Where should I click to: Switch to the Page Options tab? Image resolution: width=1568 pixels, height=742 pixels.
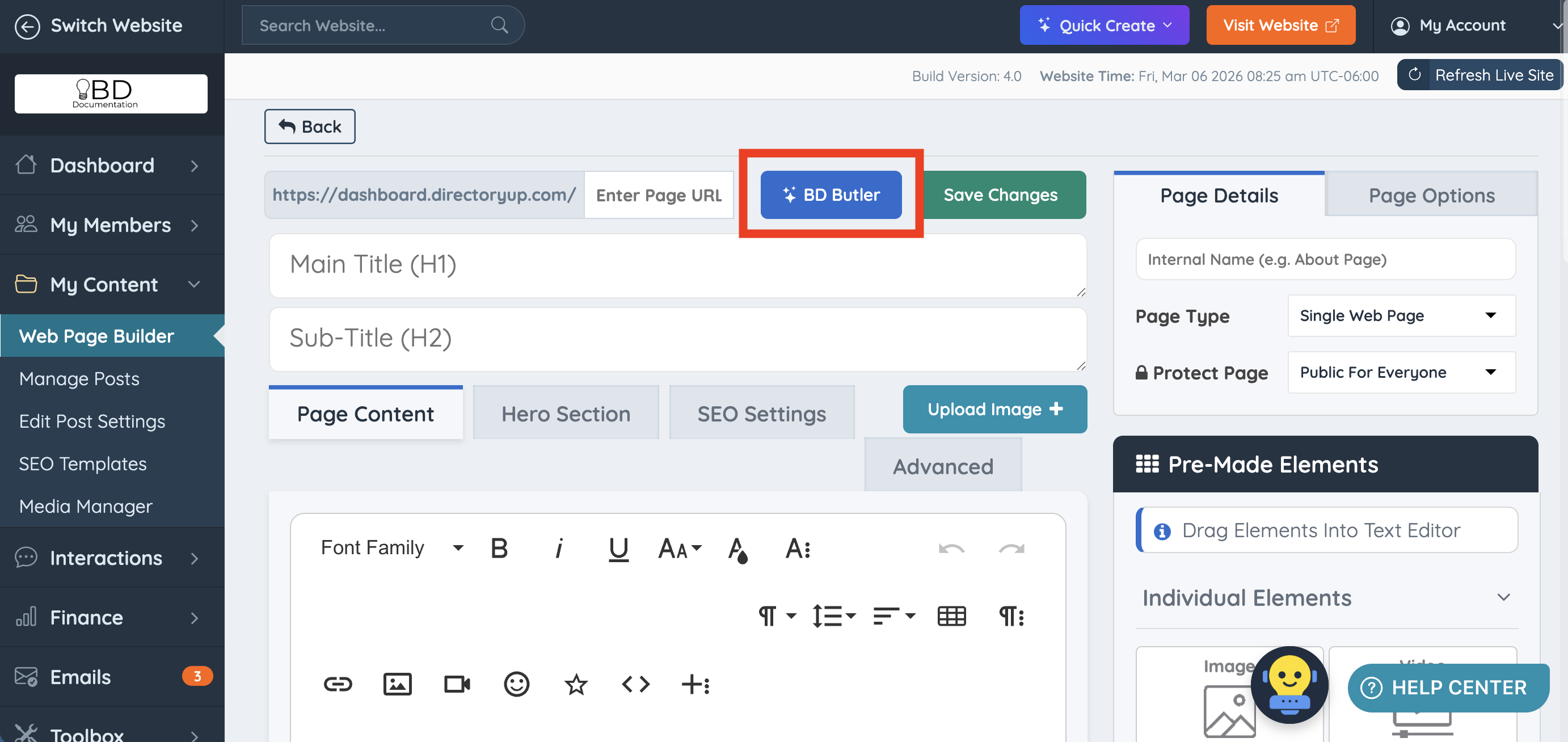1431,195
